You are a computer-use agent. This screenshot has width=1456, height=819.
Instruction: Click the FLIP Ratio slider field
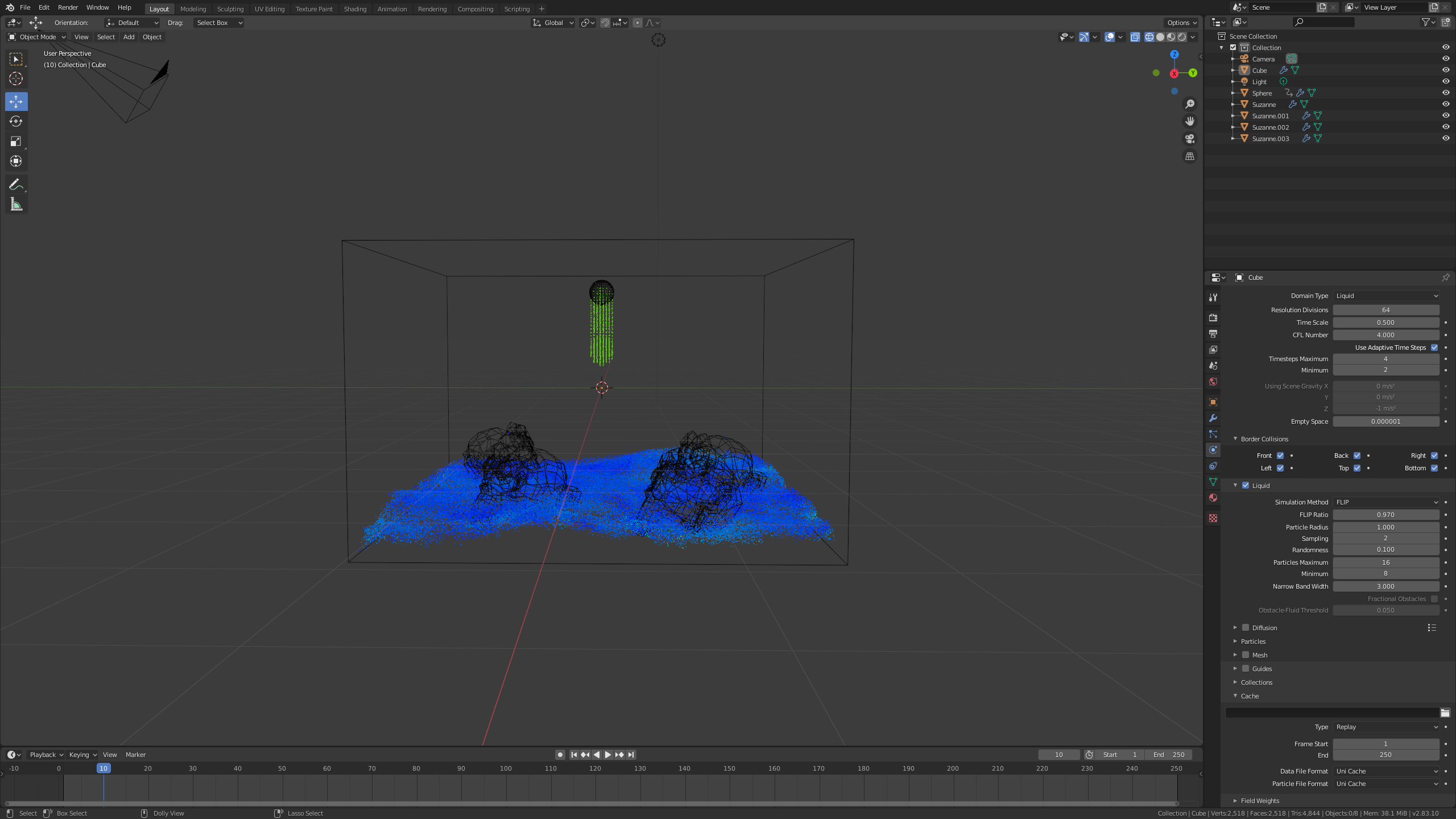[x=1385, y=515]
